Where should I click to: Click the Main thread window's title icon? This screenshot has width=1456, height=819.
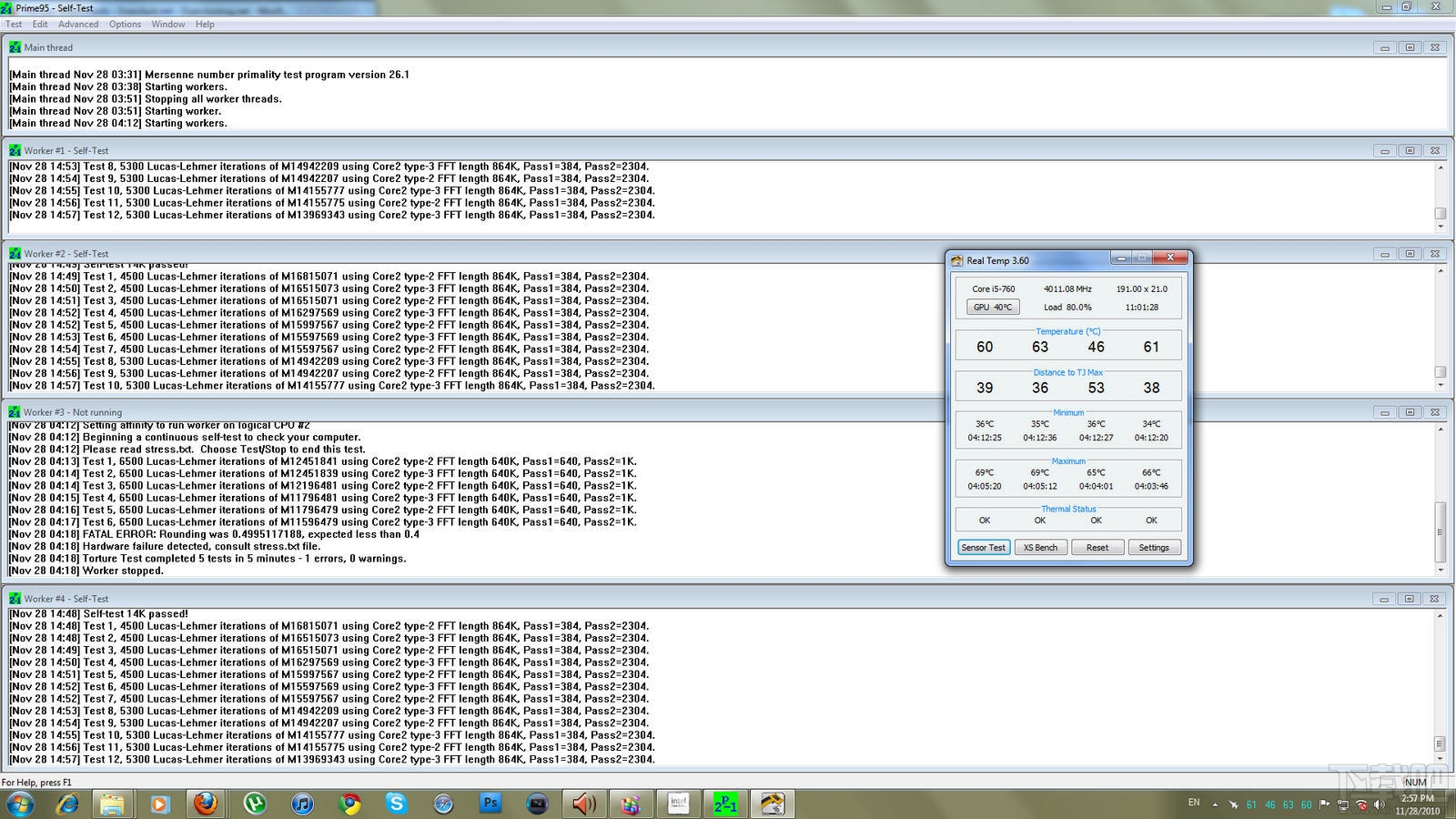(15, 47)
